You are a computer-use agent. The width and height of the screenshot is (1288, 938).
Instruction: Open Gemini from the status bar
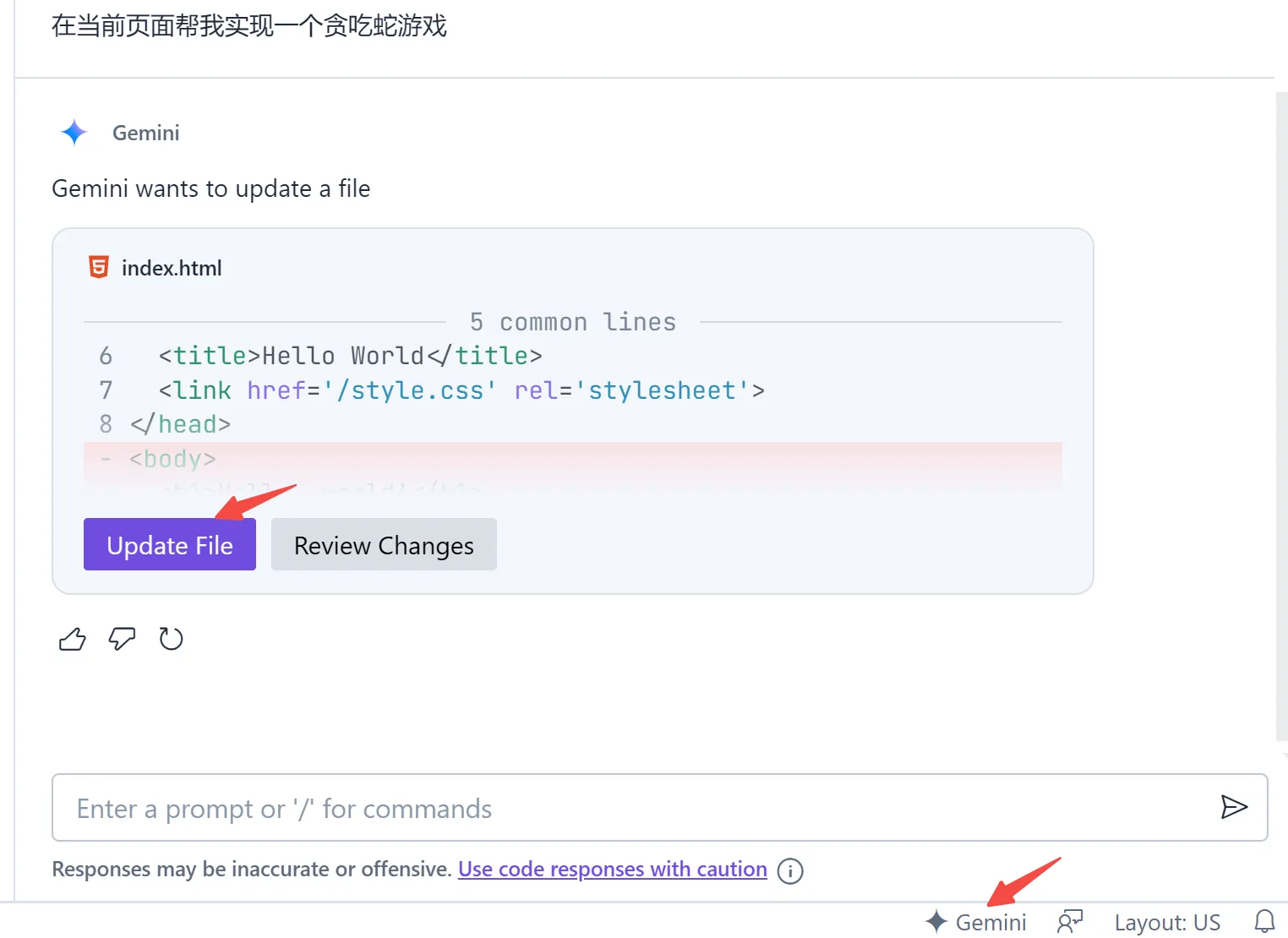[976, 922]
